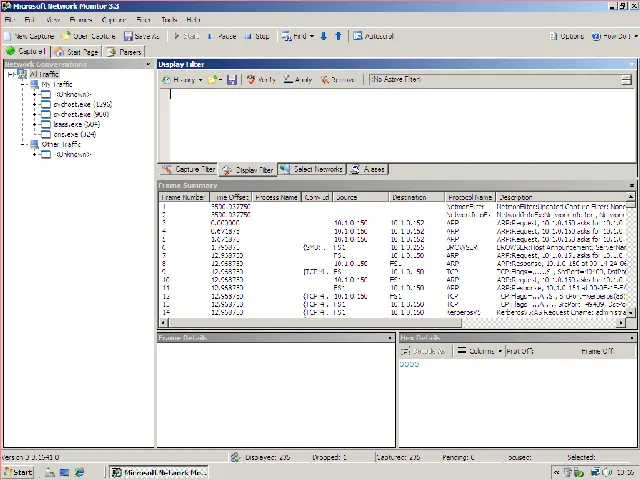Sort by the Time Offset column header
This screenshot has height=480, width=640.
(x=231, y=197)
